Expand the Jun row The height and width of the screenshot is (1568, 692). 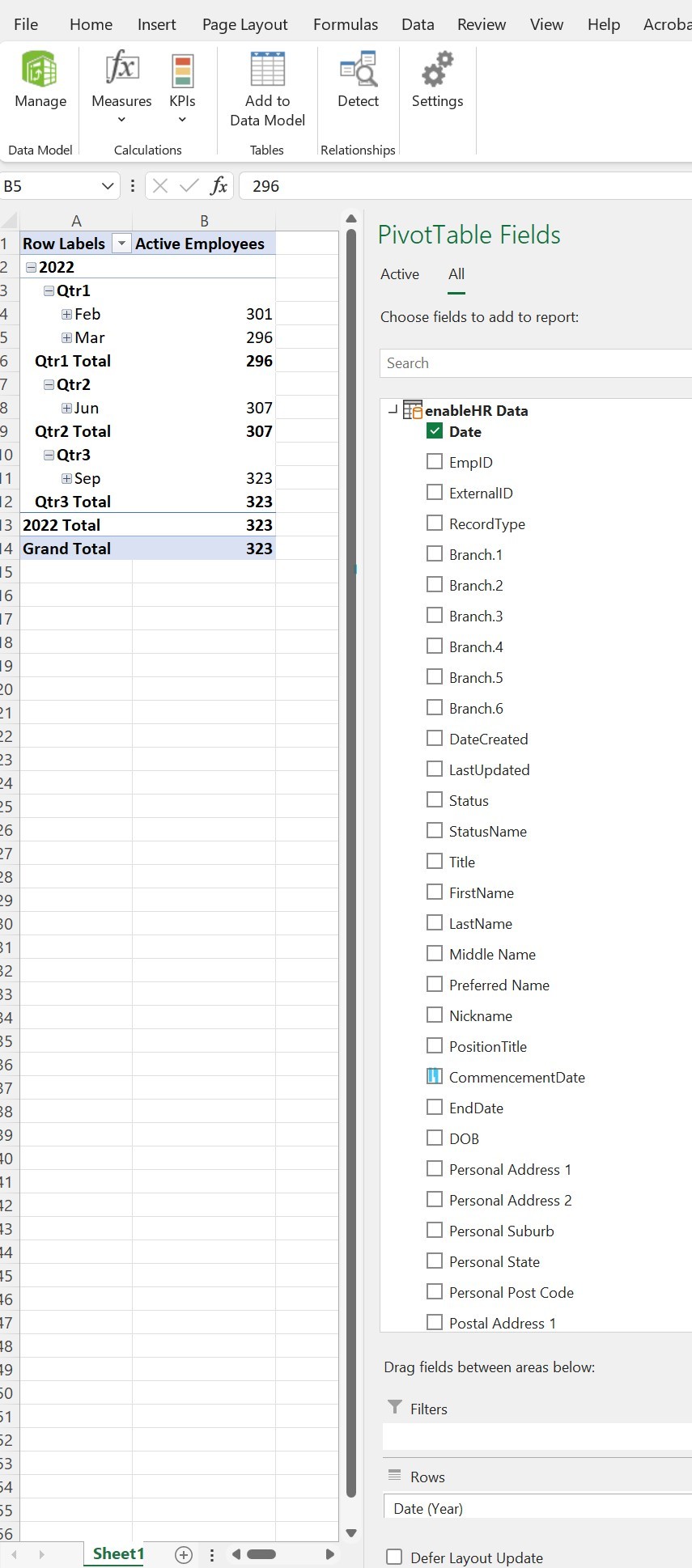tap(66, 408)
